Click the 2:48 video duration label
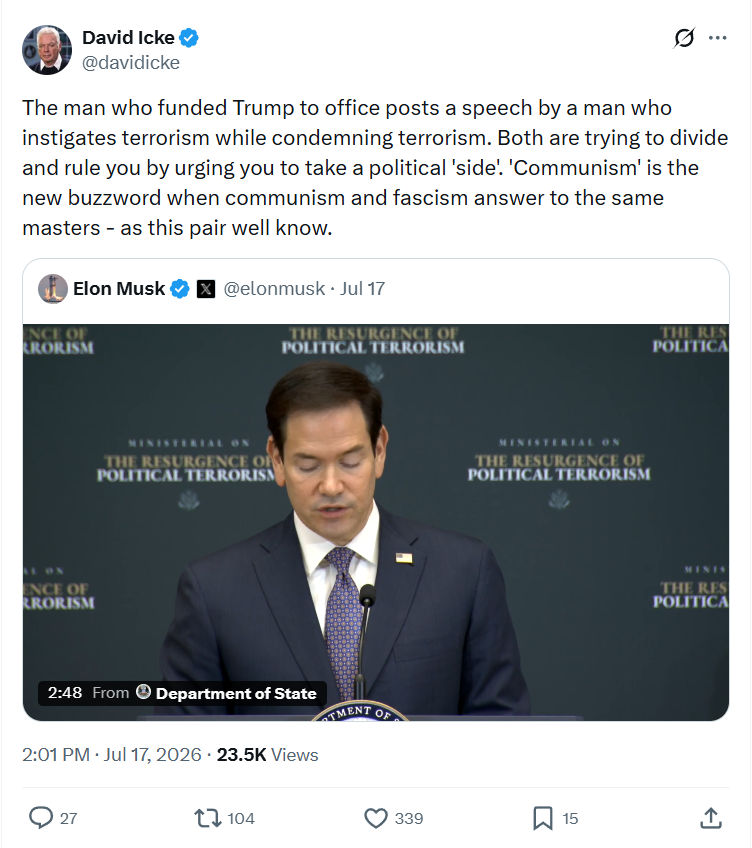The height and width of the screenshot is (848, 752). point(65,693)
